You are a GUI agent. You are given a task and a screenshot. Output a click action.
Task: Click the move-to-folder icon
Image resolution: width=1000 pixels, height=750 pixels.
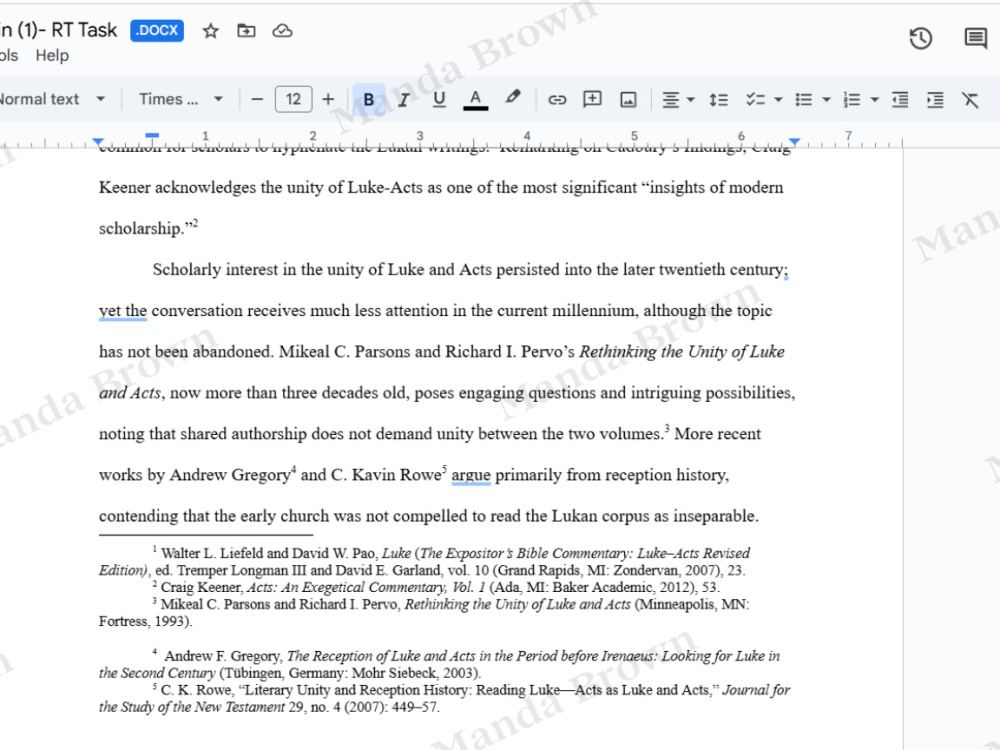(x=246, y=31)
